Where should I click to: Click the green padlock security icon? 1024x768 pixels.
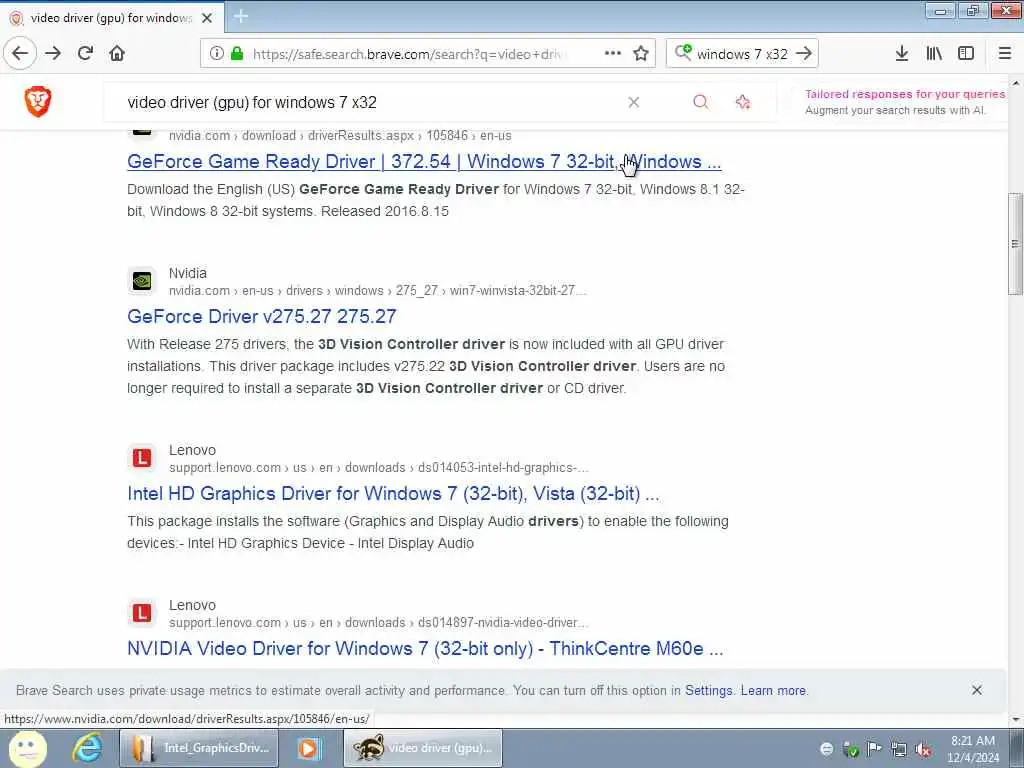237,54
